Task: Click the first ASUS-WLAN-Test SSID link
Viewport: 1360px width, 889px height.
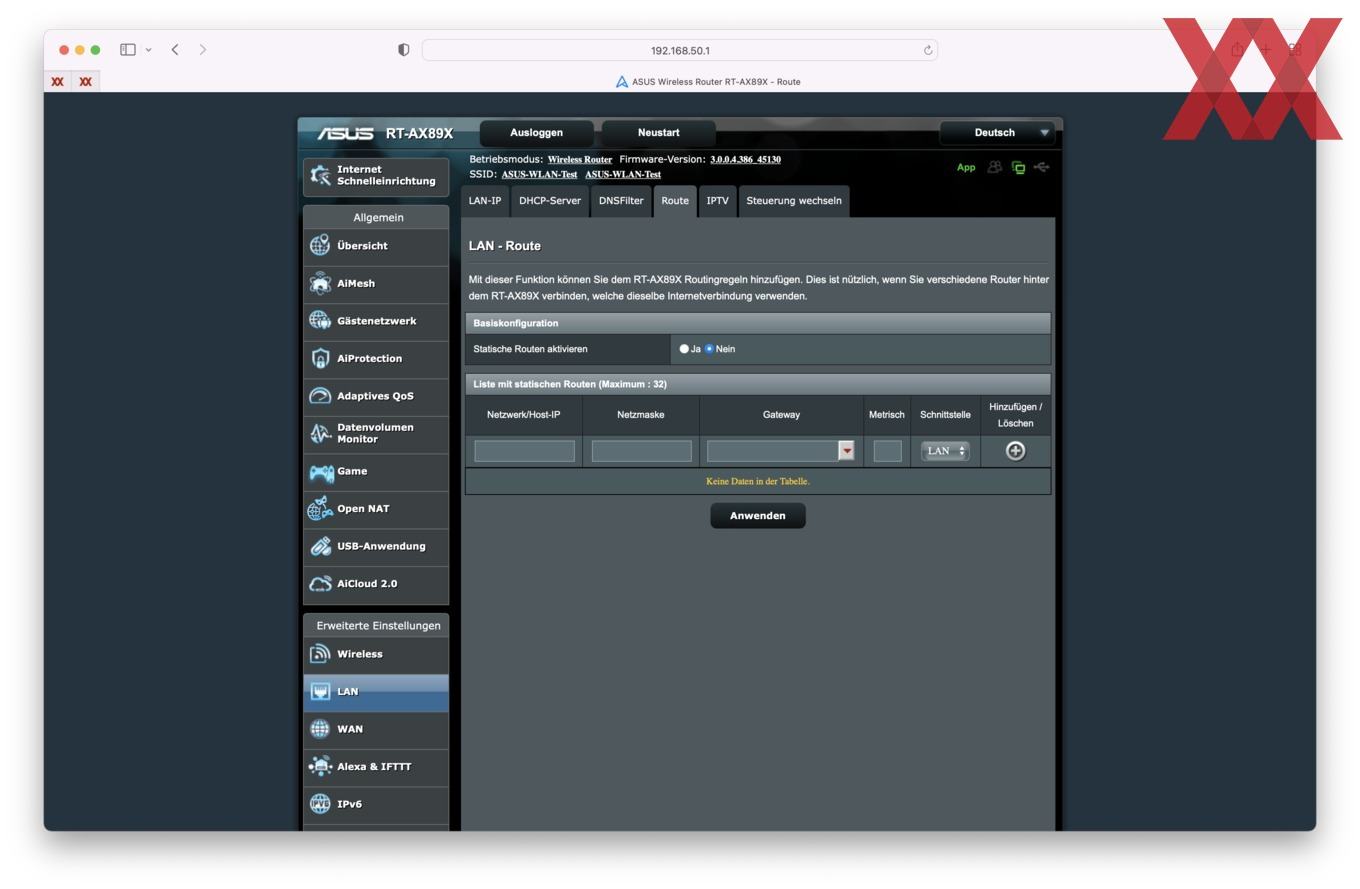Action: (x=540, y=175)
